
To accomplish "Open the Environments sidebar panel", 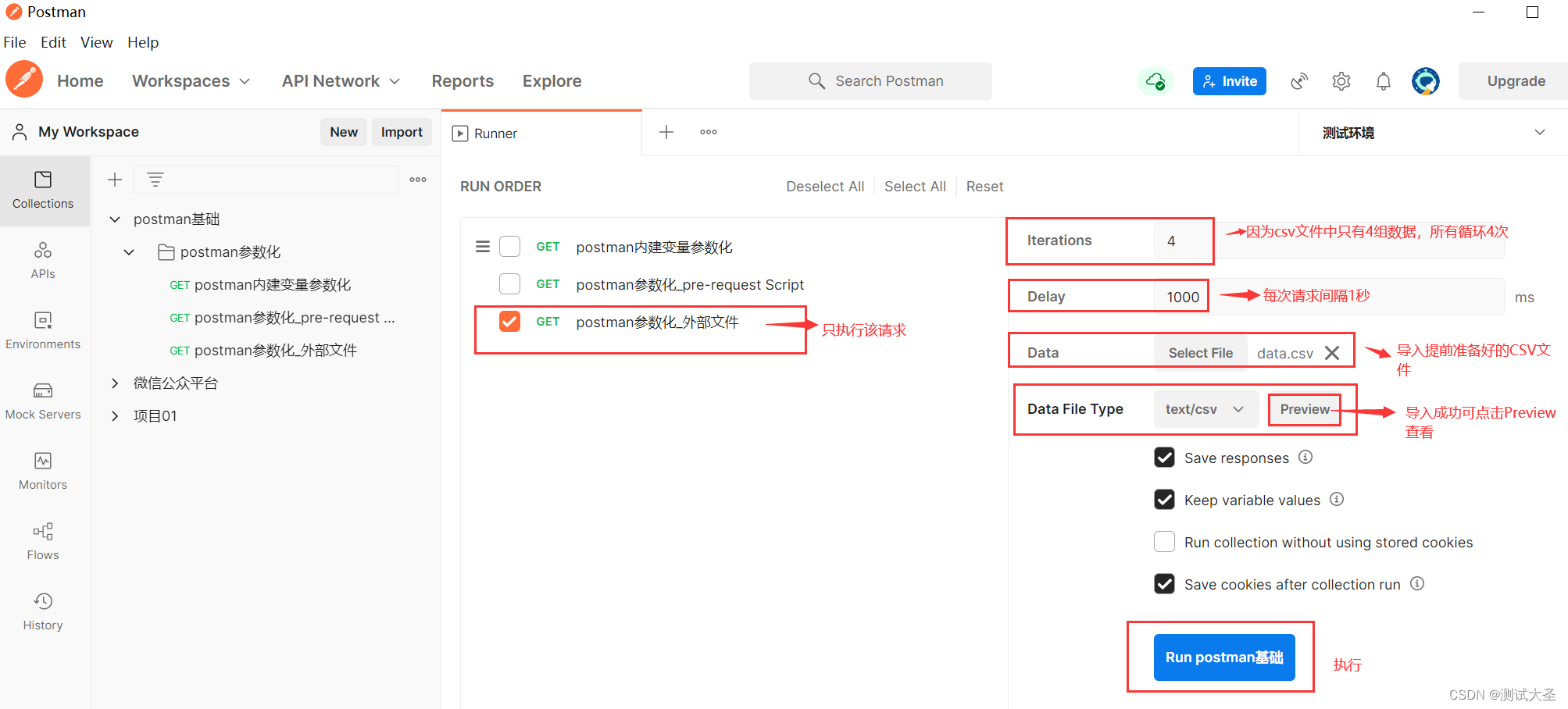I will click(43, 331).
